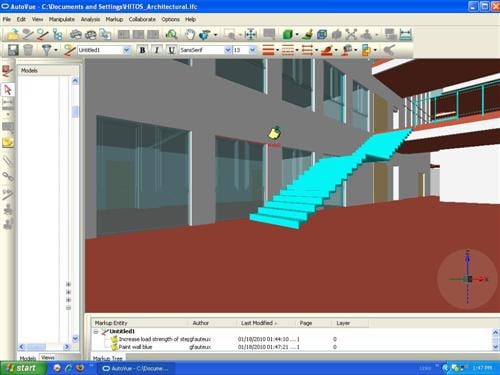500x375 pixels.
Task: Select the Zoom Box magnifier icon
Action: point(229,34)
